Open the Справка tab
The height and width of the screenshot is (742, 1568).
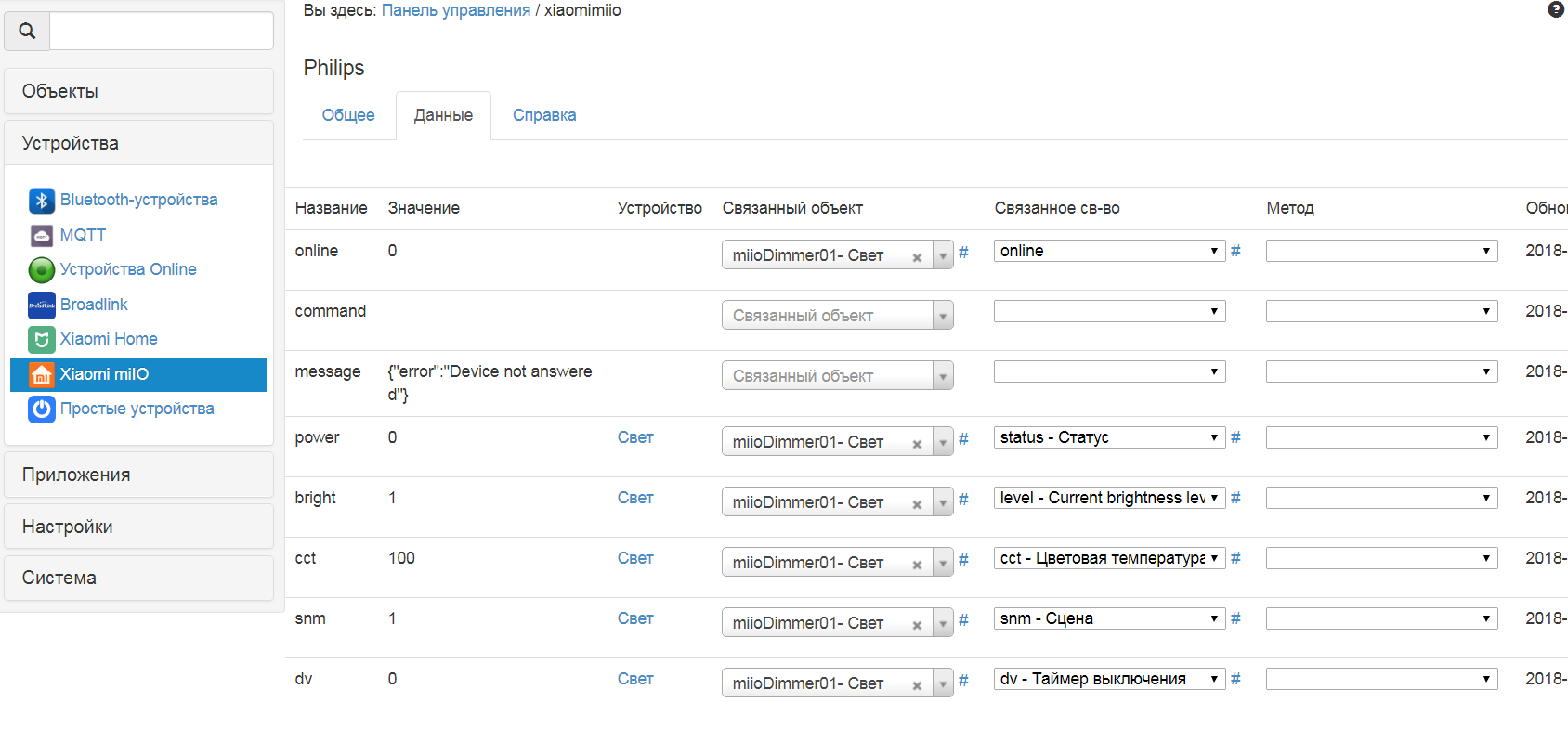coord(544,115)
